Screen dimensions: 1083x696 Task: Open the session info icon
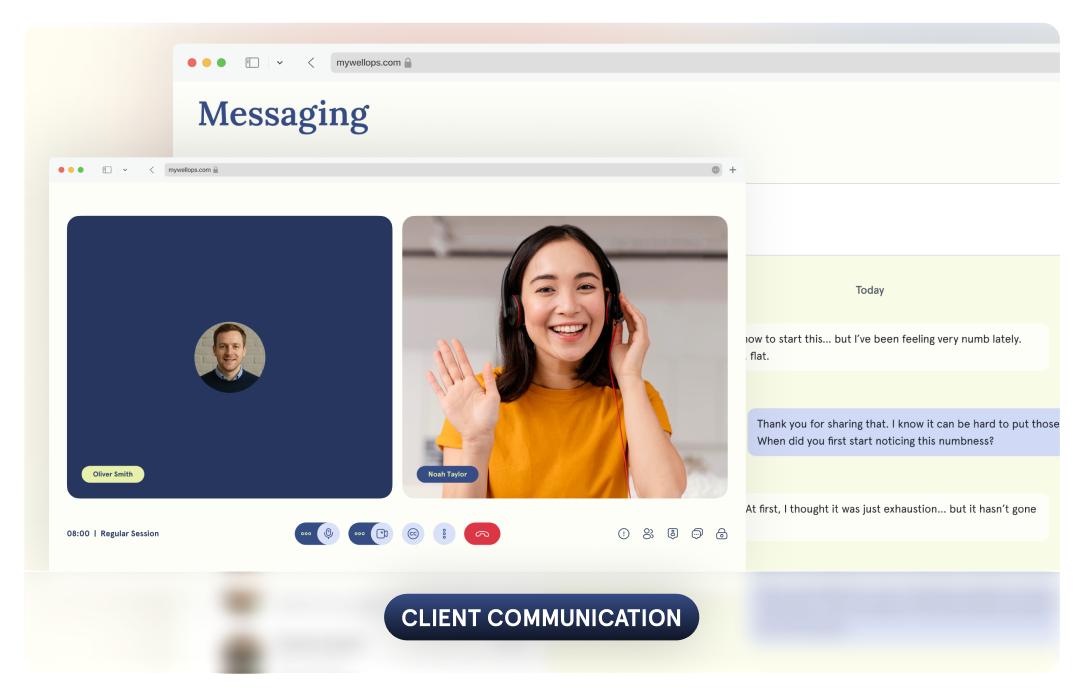point(624,534)
